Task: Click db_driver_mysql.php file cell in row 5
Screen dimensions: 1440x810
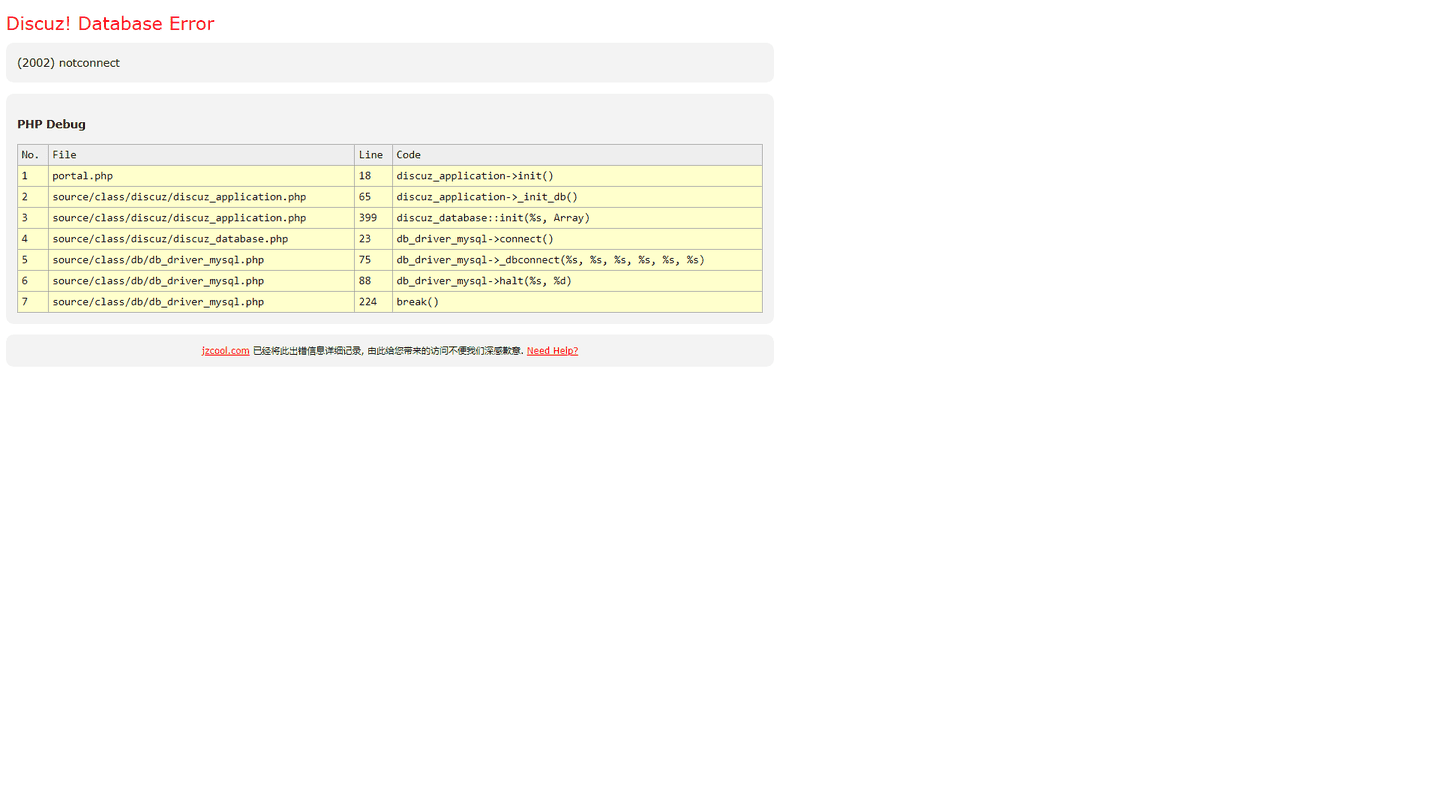Action: point(201,260)
